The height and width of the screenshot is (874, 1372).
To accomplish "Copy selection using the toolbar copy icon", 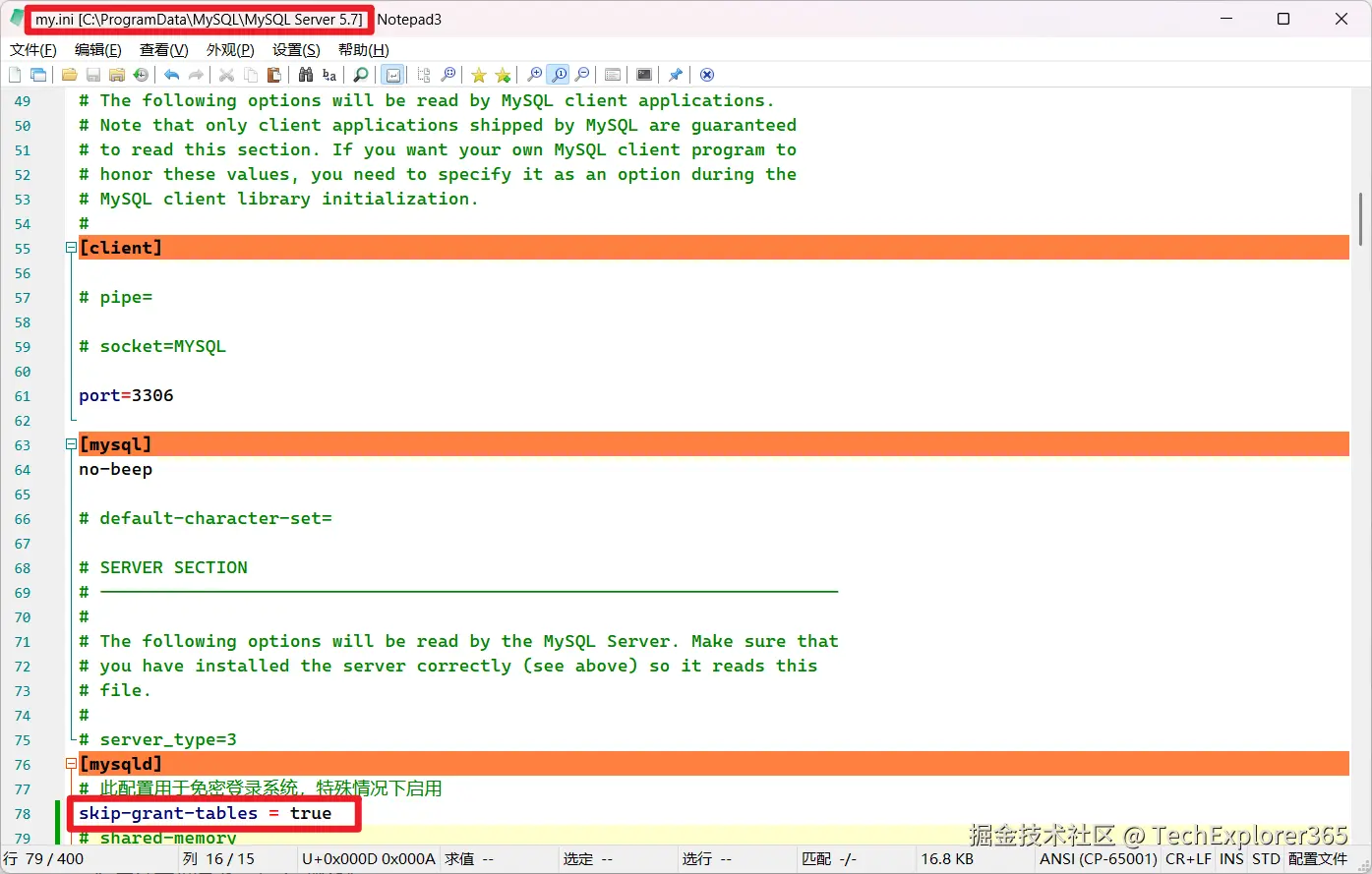I will tap(251, 75).
